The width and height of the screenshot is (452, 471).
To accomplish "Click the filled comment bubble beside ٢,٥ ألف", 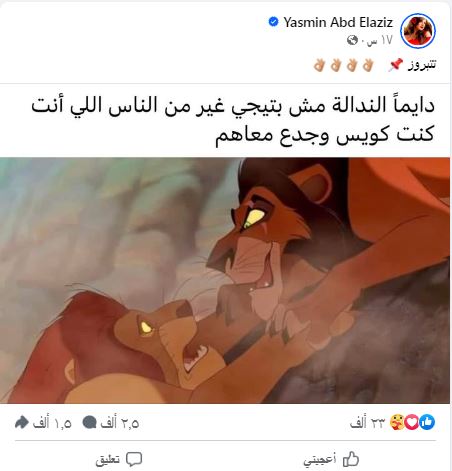I will pos(89,423).
